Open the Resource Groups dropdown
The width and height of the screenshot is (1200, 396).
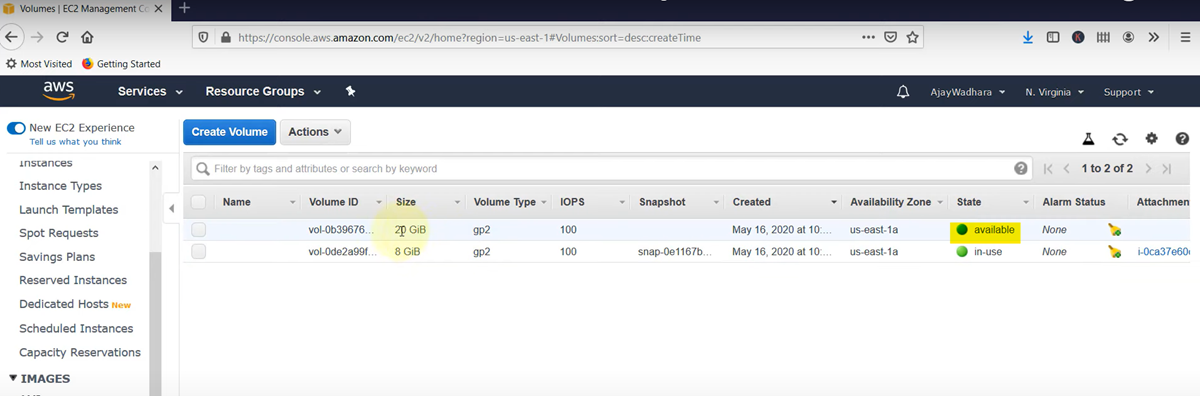263,91
